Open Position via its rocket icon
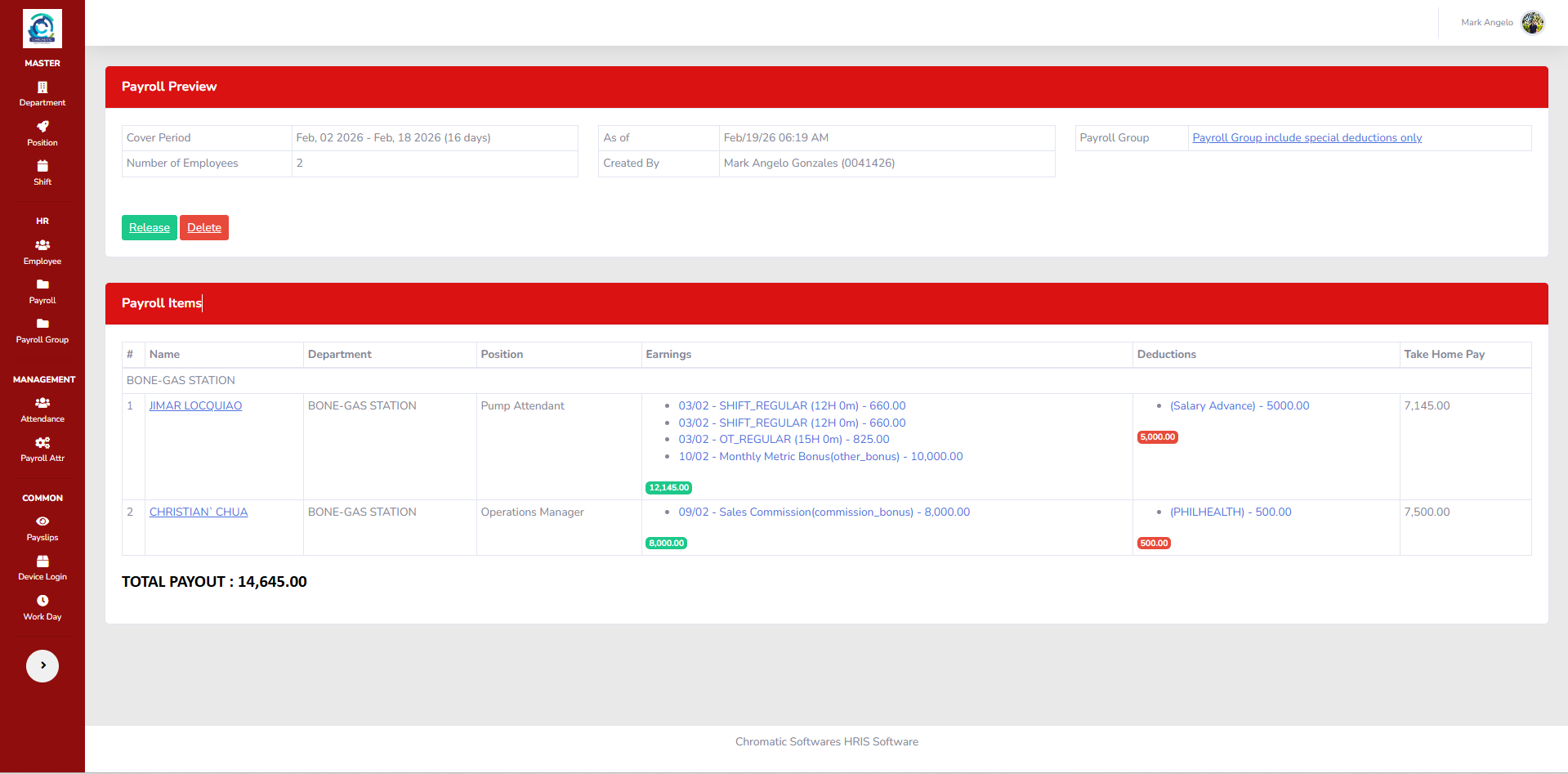Image resolution: width=1568 pixels, height=774 pixels. click(42, 127)
